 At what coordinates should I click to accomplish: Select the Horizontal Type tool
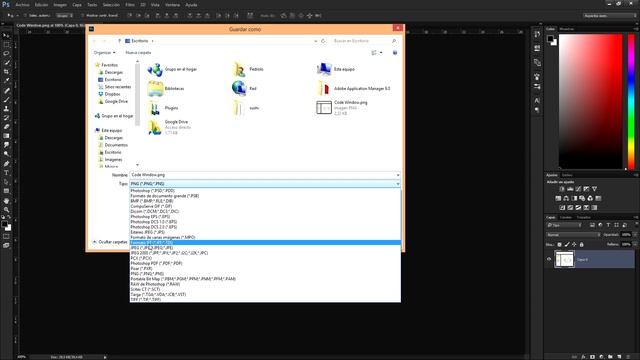tap(6, 173)
